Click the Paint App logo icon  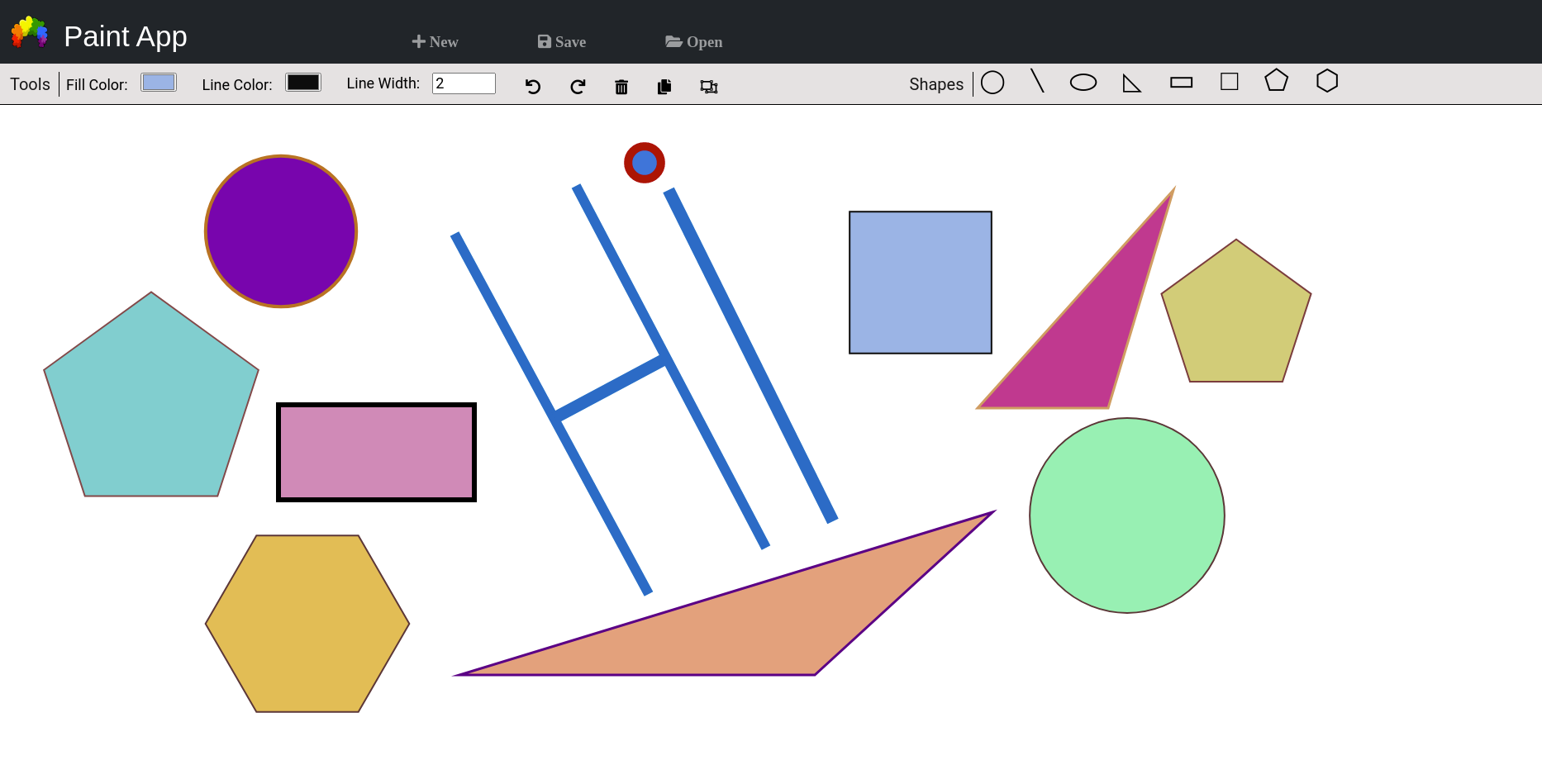(29, 32)
